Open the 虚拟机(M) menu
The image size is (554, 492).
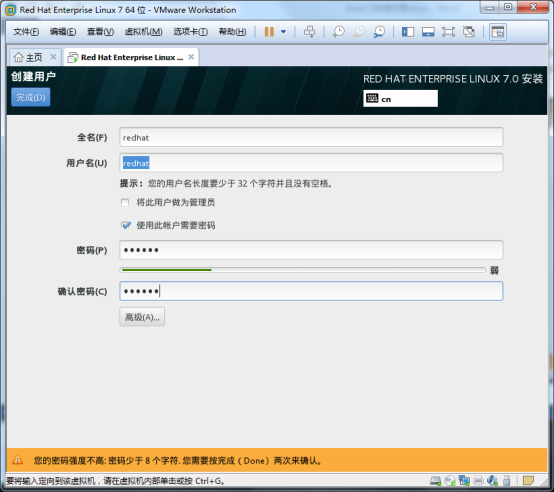(x=143, y=32)
